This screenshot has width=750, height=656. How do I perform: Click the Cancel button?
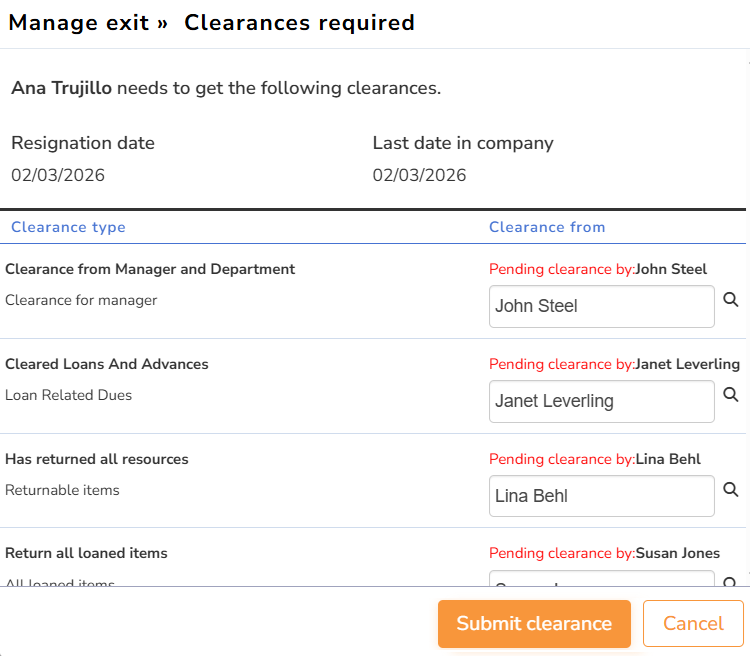click(693, 624)
